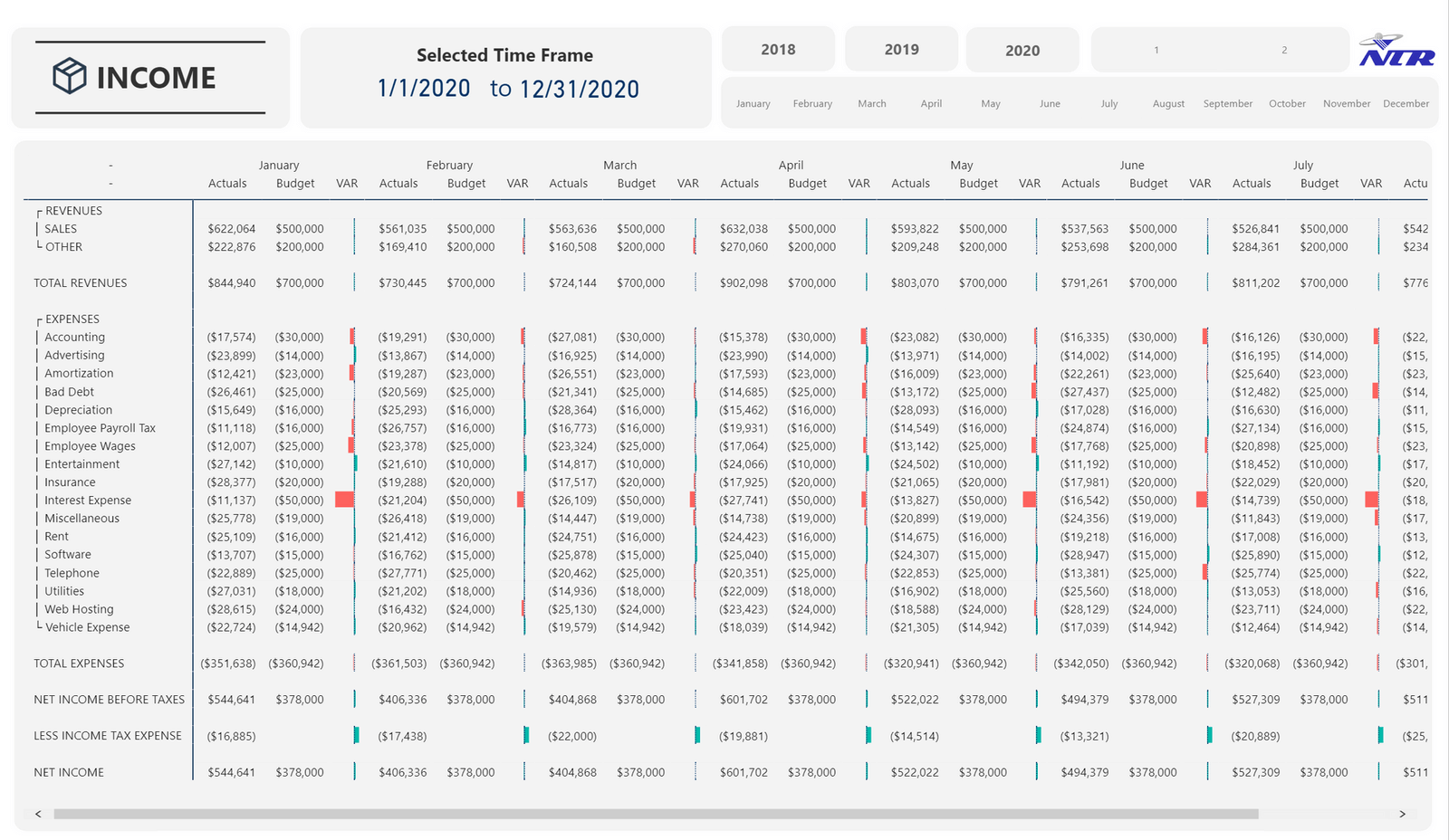1449x840 pixels.
Task: Select the Telephone row
Action: tap(72, 573)
